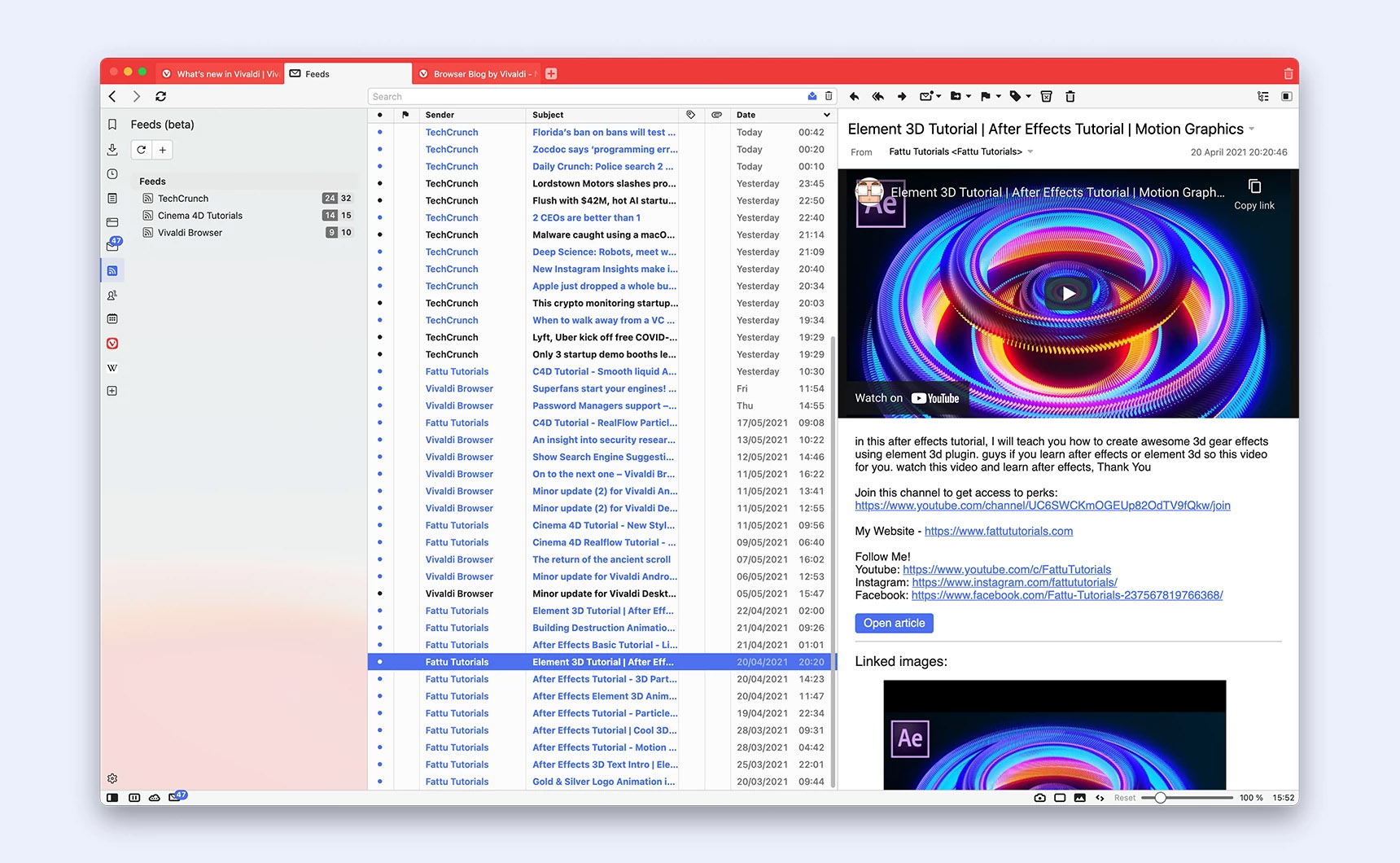
Task: Toggle unread dot on Superfans row
Action: (x=379, y=389)
